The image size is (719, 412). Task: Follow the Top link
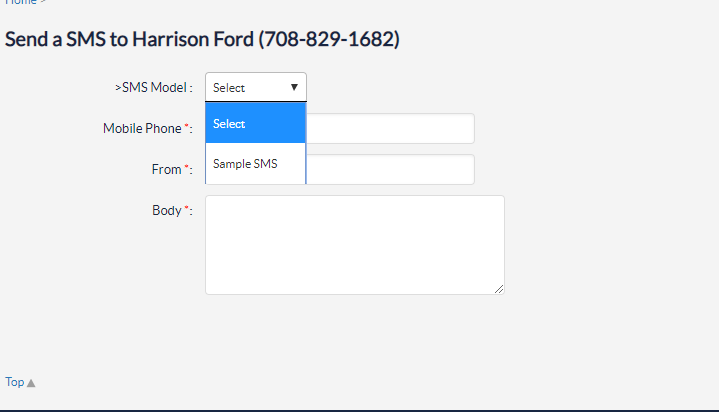[15, 382]
